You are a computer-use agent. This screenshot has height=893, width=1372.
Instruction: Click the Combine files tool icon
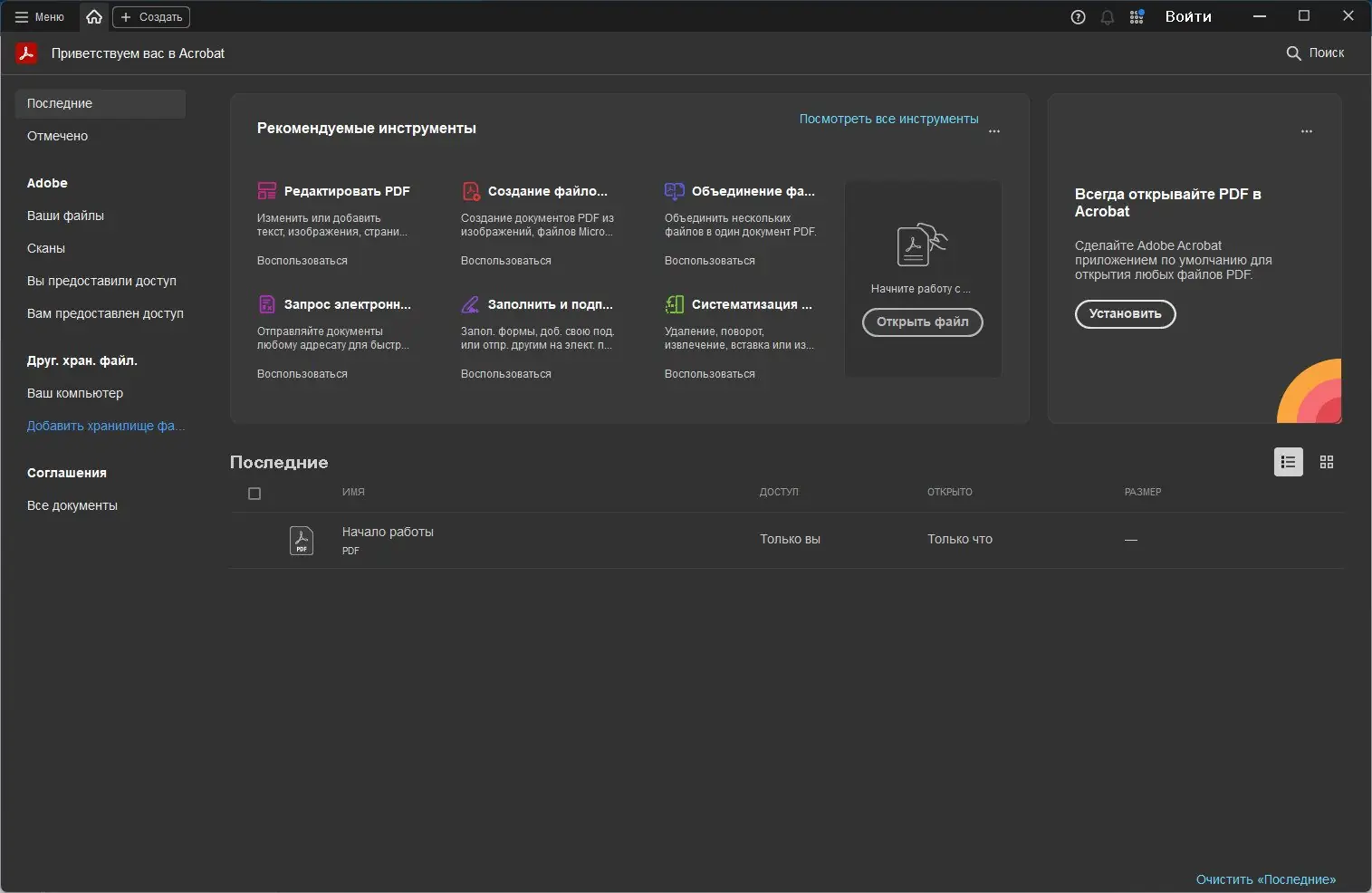click(674, 191)
